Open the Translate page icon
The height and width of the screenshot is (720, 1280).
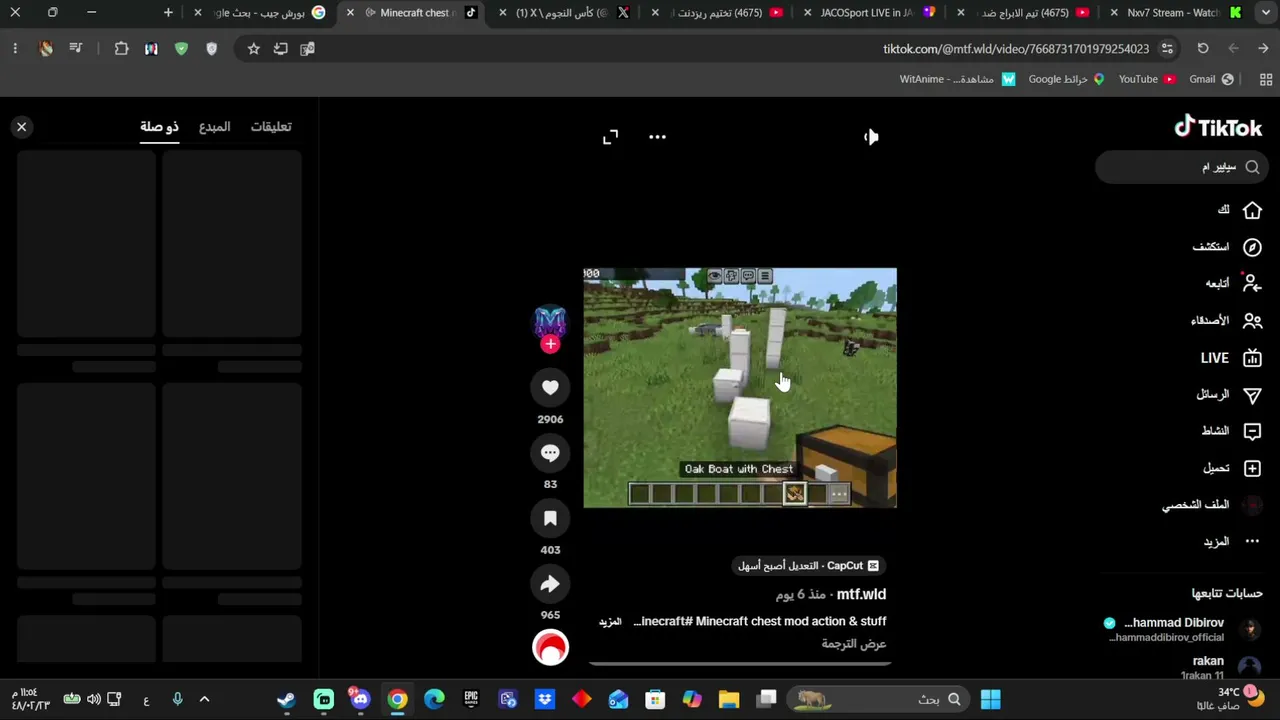307,49
